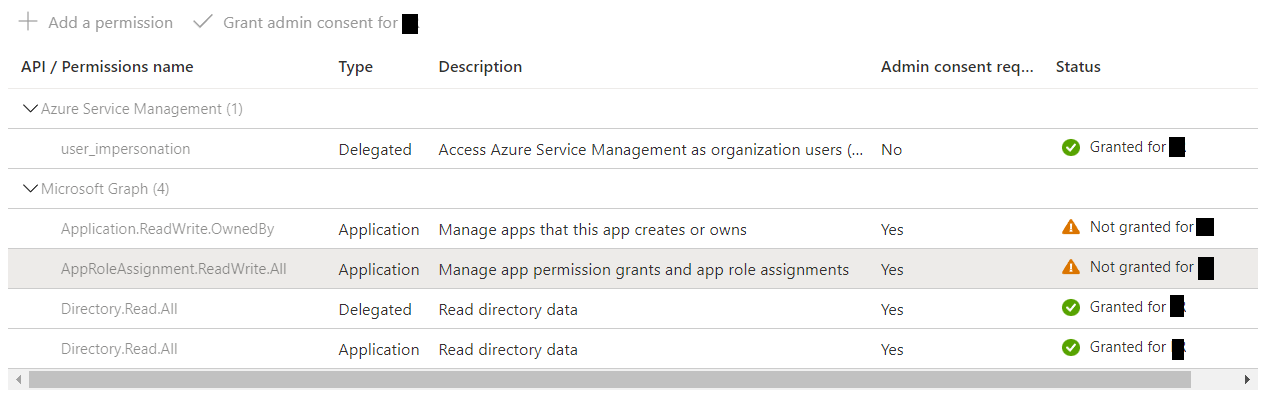The width and height of the screenshot is (1271, 403).
Task: Open the user_impersonation permission
Action: (125, 149)
